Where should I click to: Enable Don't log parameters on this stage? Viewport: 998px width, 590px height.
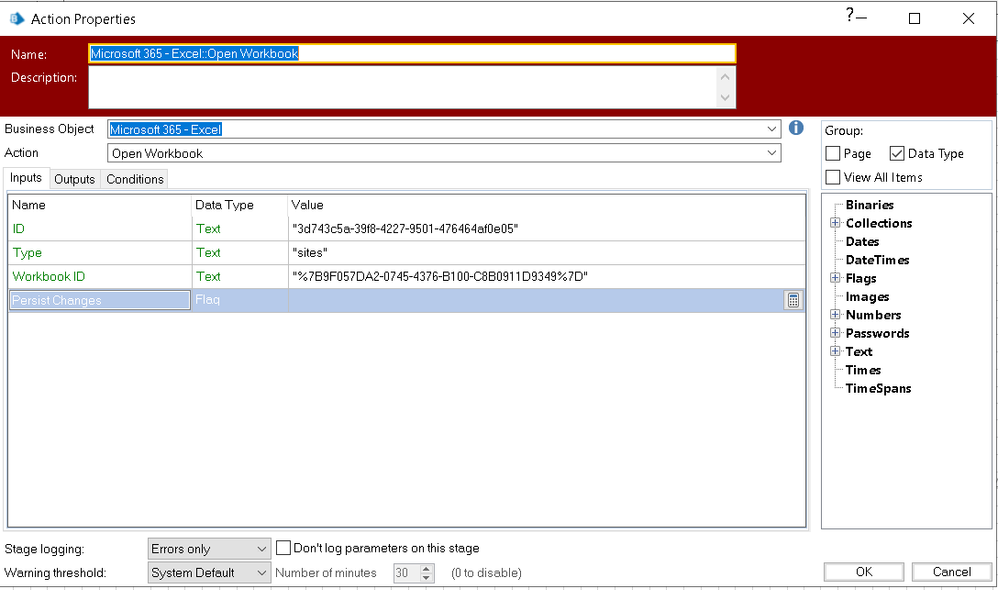coord(283,548)
